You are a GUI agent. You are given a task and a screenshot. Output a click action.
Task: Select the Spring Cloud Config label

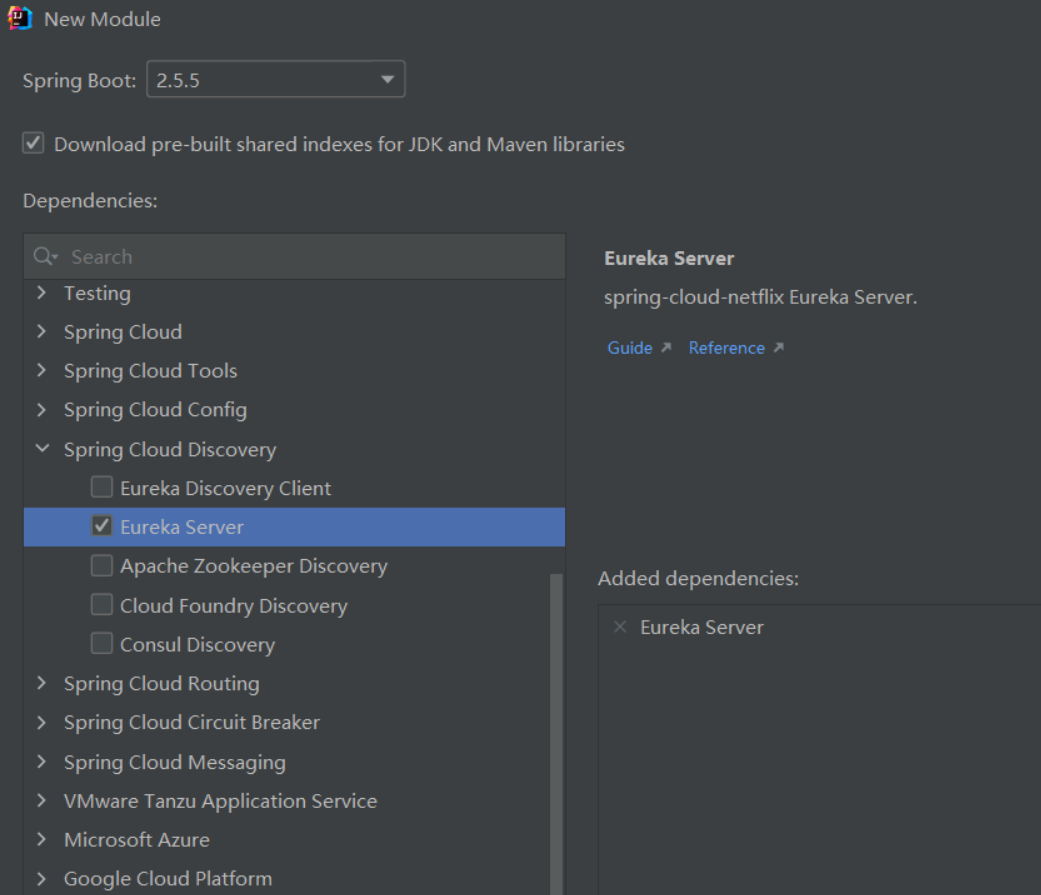pos(155,410)
